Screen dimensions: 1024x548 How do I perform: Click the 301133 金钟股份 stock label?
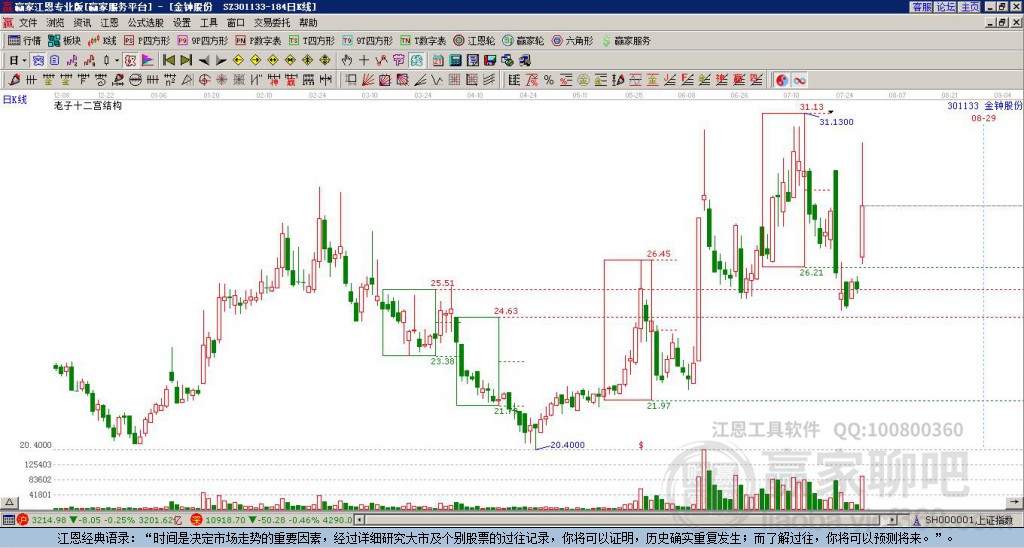pyautogui.click(x=984, y=105)
